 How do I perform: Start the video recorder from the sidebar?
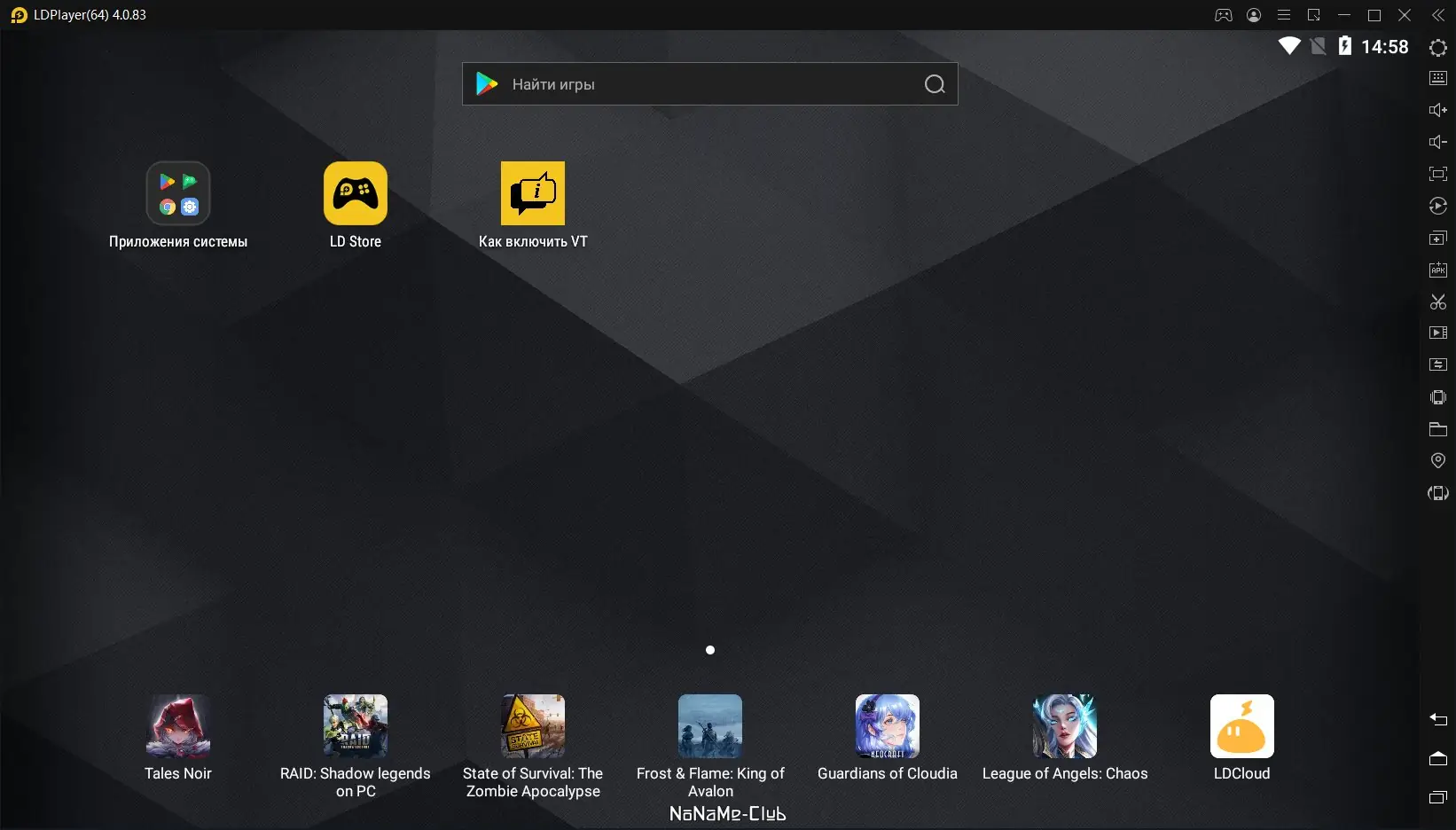click(x=1438, y=333)
